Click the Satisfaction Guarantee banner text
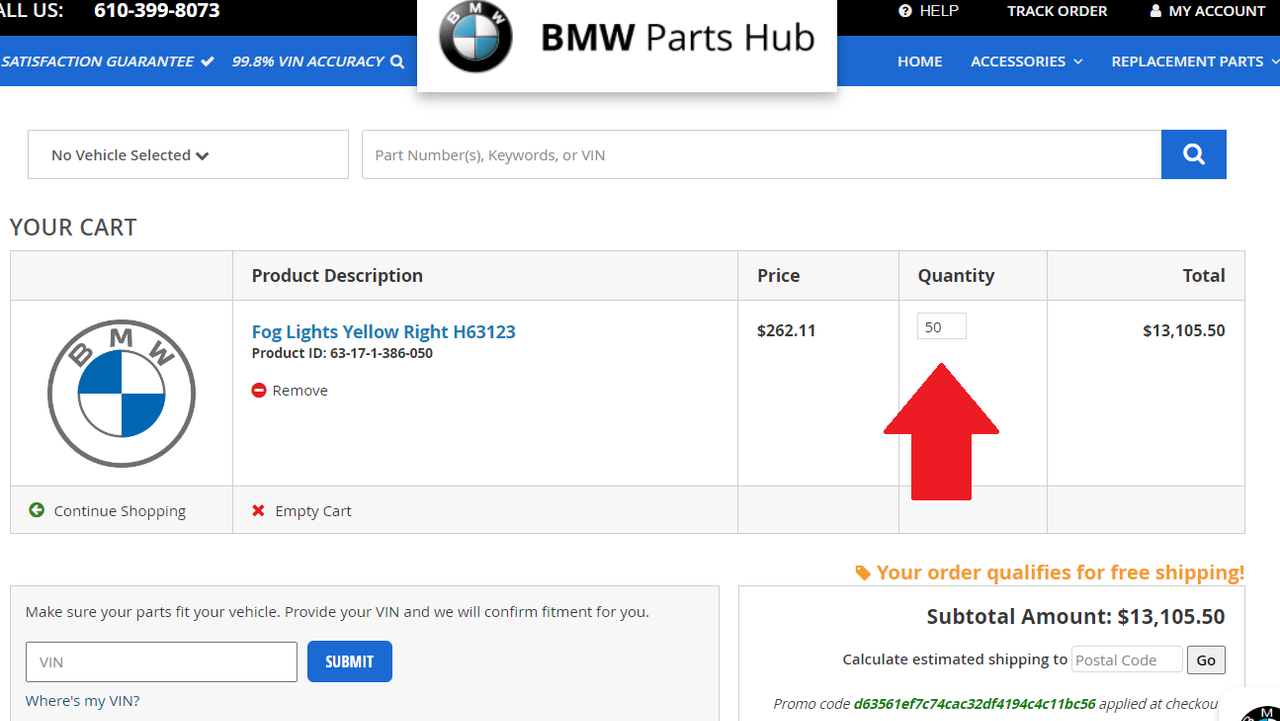The image size is (1280, 721). [x=98, y=61]
